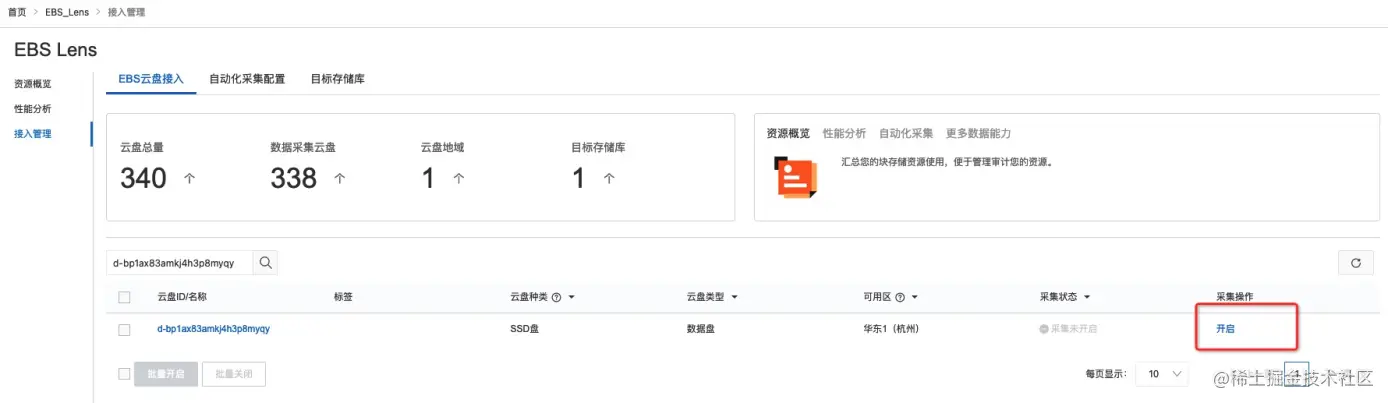This screenshot has height=403, width=1388.
Task: Click the 批量关闭 button
Action: point(234,374)
